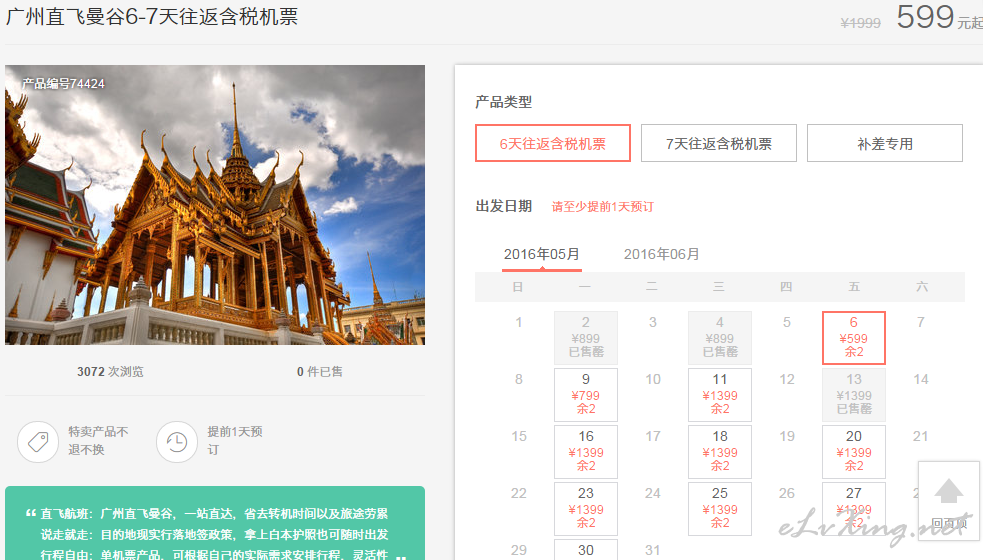Click sold-out May 2 date cell
983x560 pixels.
pos(586,337)
